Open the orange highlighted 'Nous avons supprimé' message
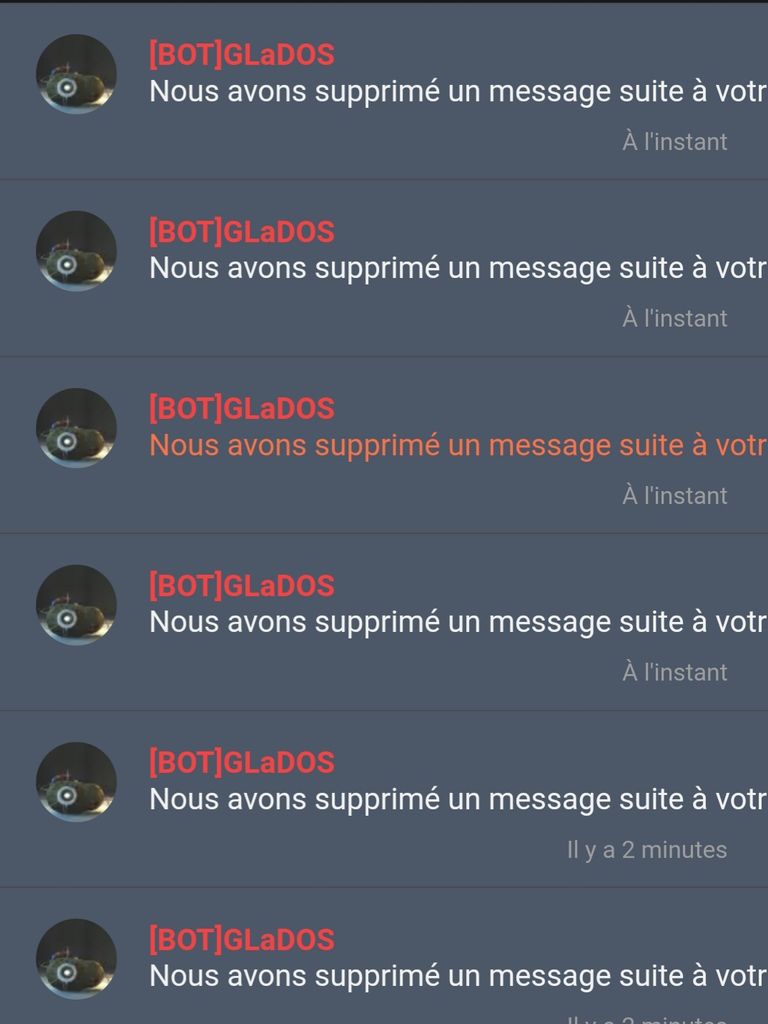This screenshot has height=1024, width=768. click(x=458, y=446)
